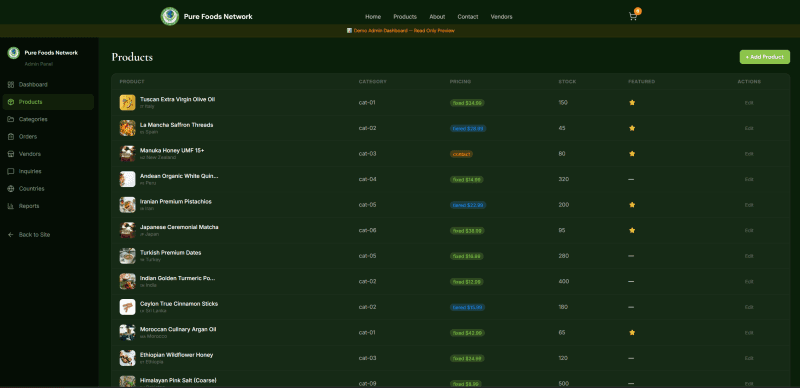Click the fixed $34.99 price badge
This screenshot has height=388, width=800.
tap(467, 103)
